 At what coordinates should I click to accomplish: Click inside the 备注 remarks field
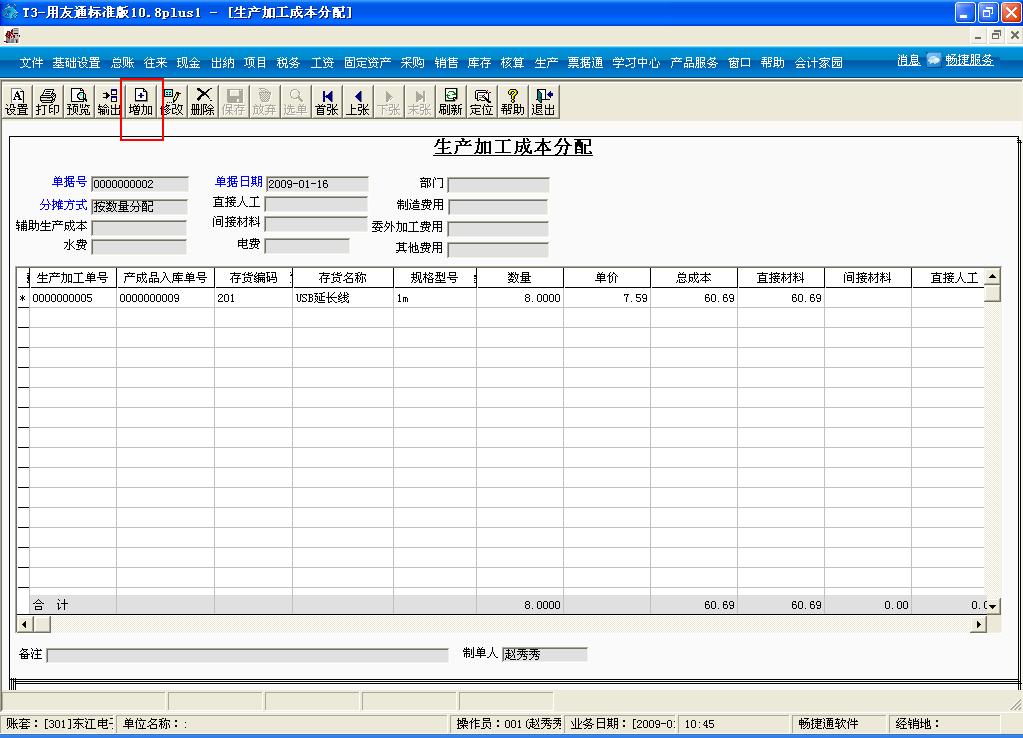[250, 655]
